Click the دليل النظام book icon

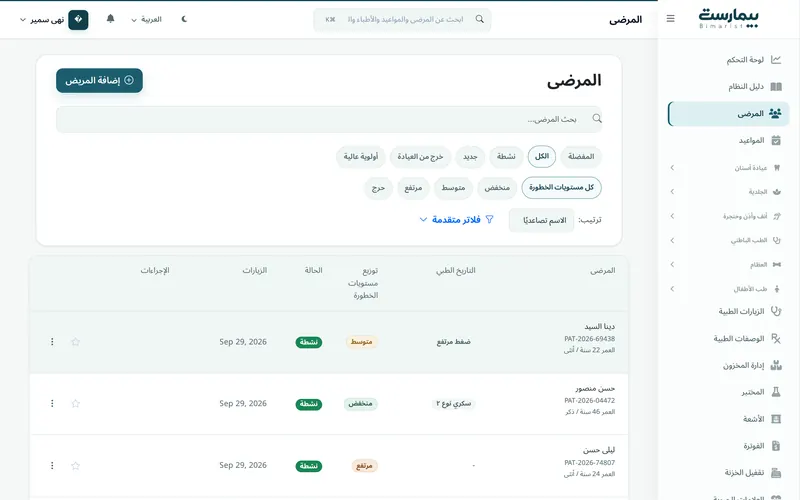click(x=776, y=87)
